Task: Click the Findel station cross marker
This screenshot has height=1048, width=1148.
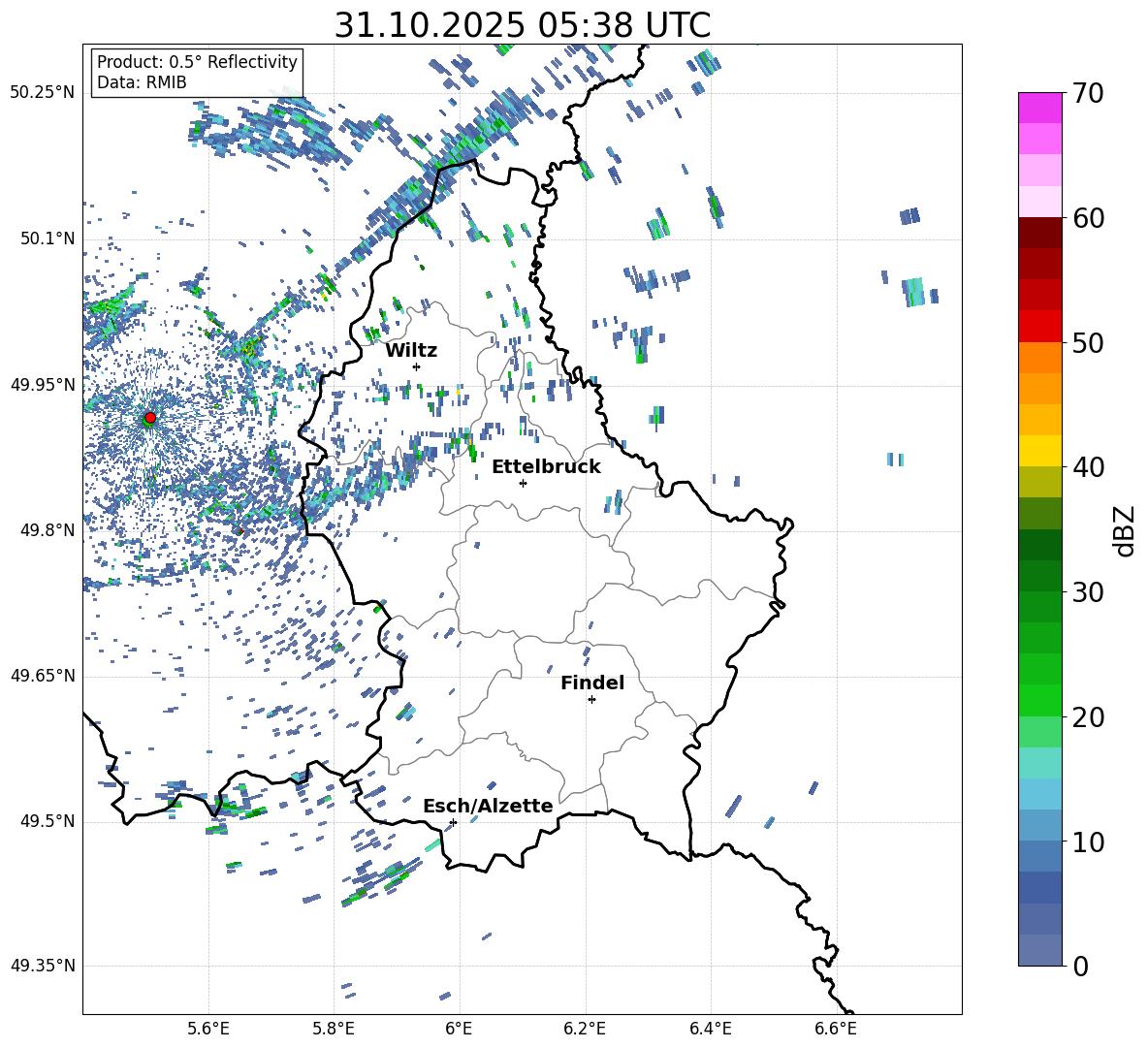Action: click(591, 699)
